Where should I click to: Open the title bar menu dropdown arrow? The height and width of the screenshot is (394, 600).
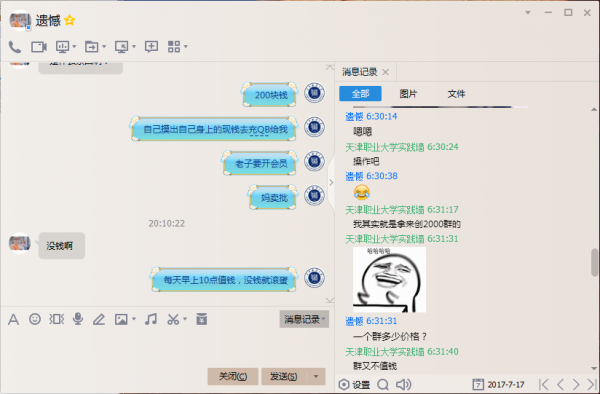(528, 13)
